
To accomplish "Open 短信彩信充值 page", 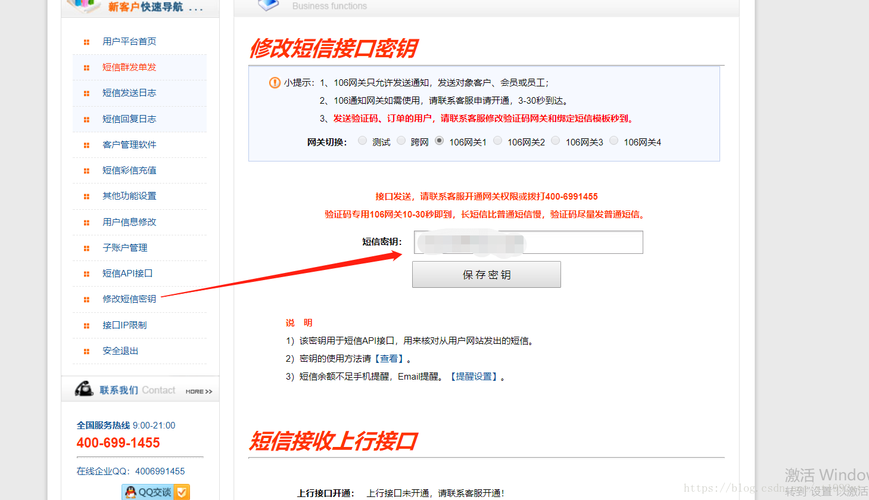I will pos(129,170).
